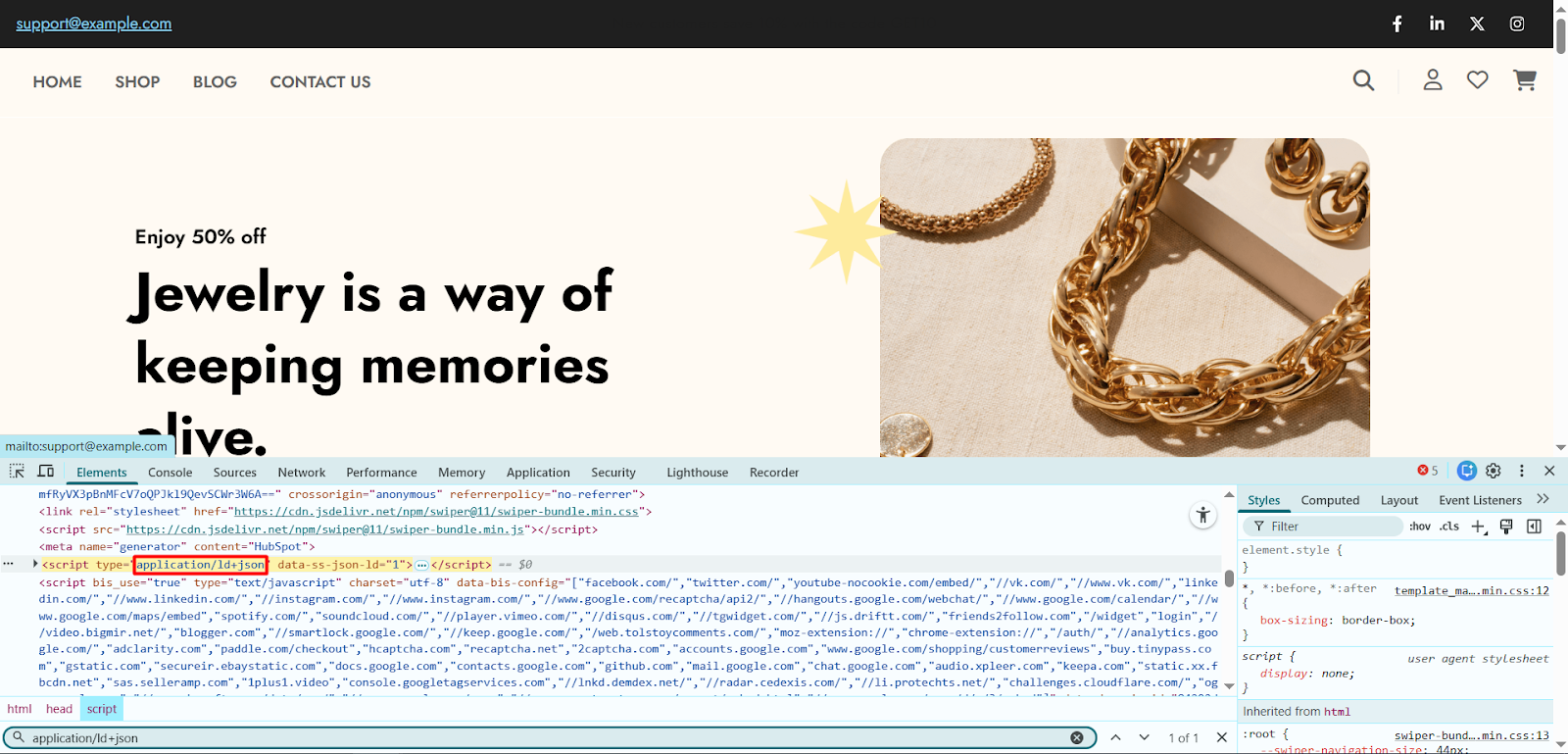Toggle the :hov element state panel
The height and width of the screenshot is (754, 1568).
[x=1419, y=527]
